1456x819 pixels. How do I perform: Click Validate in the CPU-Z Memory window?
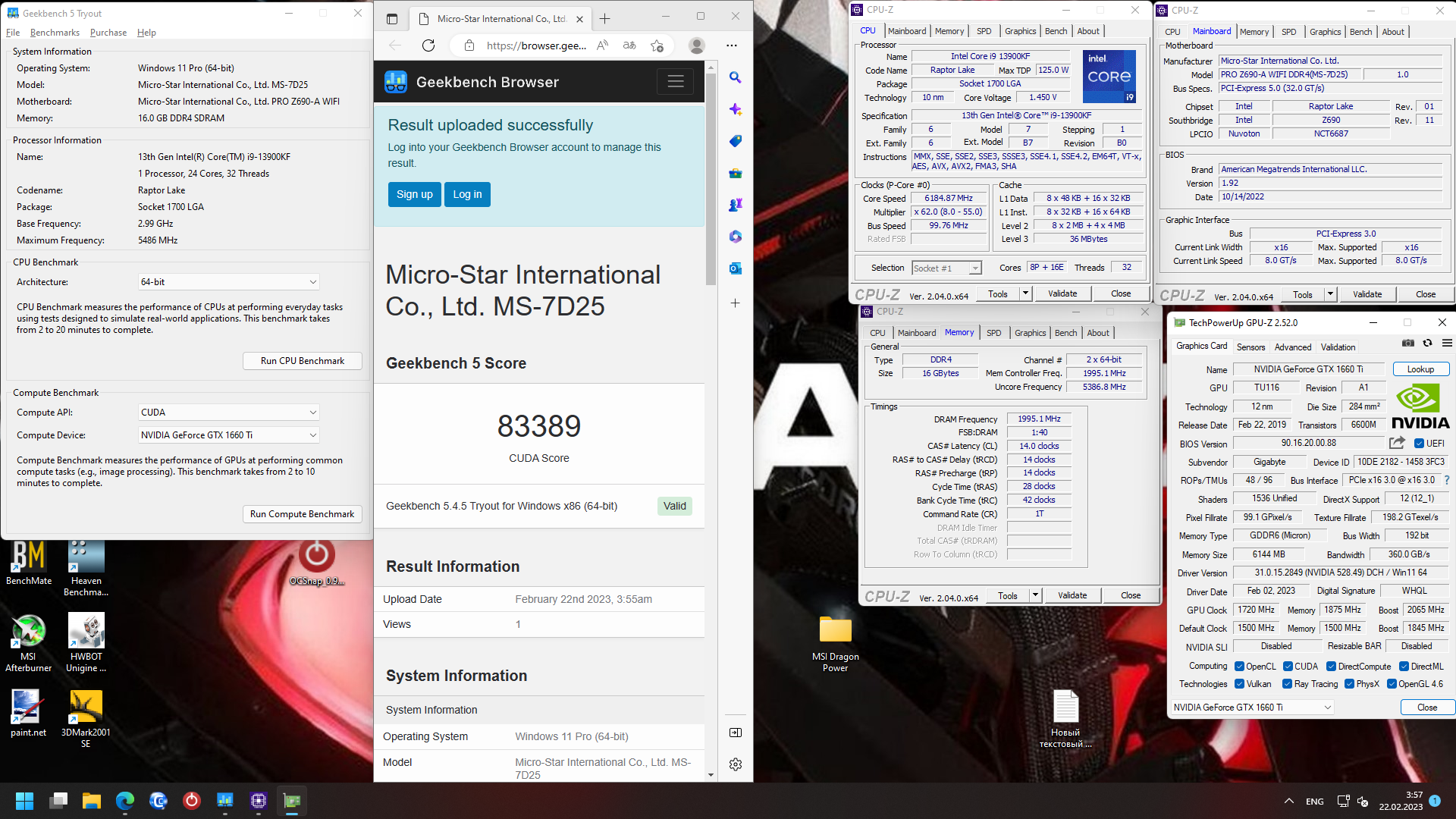(1072, 595)
